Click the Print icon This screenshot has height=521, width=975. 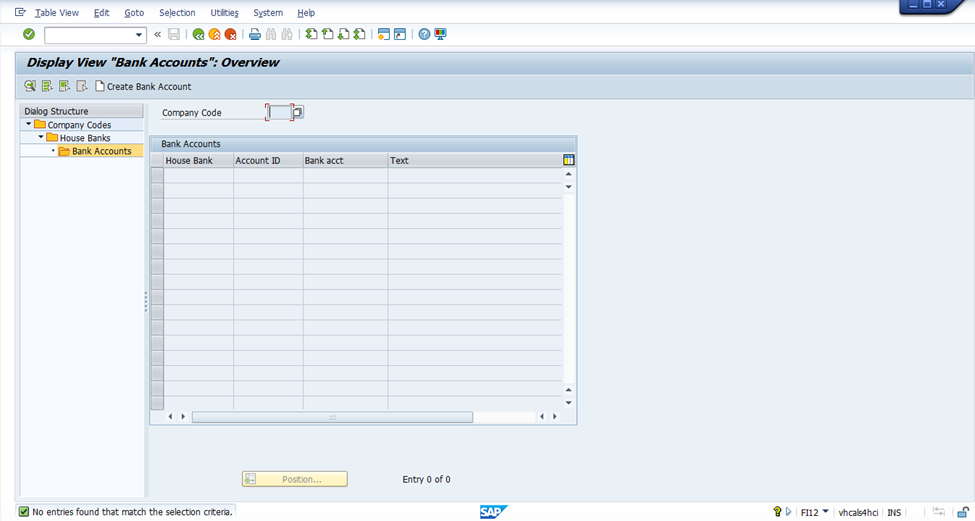point(254,34)
